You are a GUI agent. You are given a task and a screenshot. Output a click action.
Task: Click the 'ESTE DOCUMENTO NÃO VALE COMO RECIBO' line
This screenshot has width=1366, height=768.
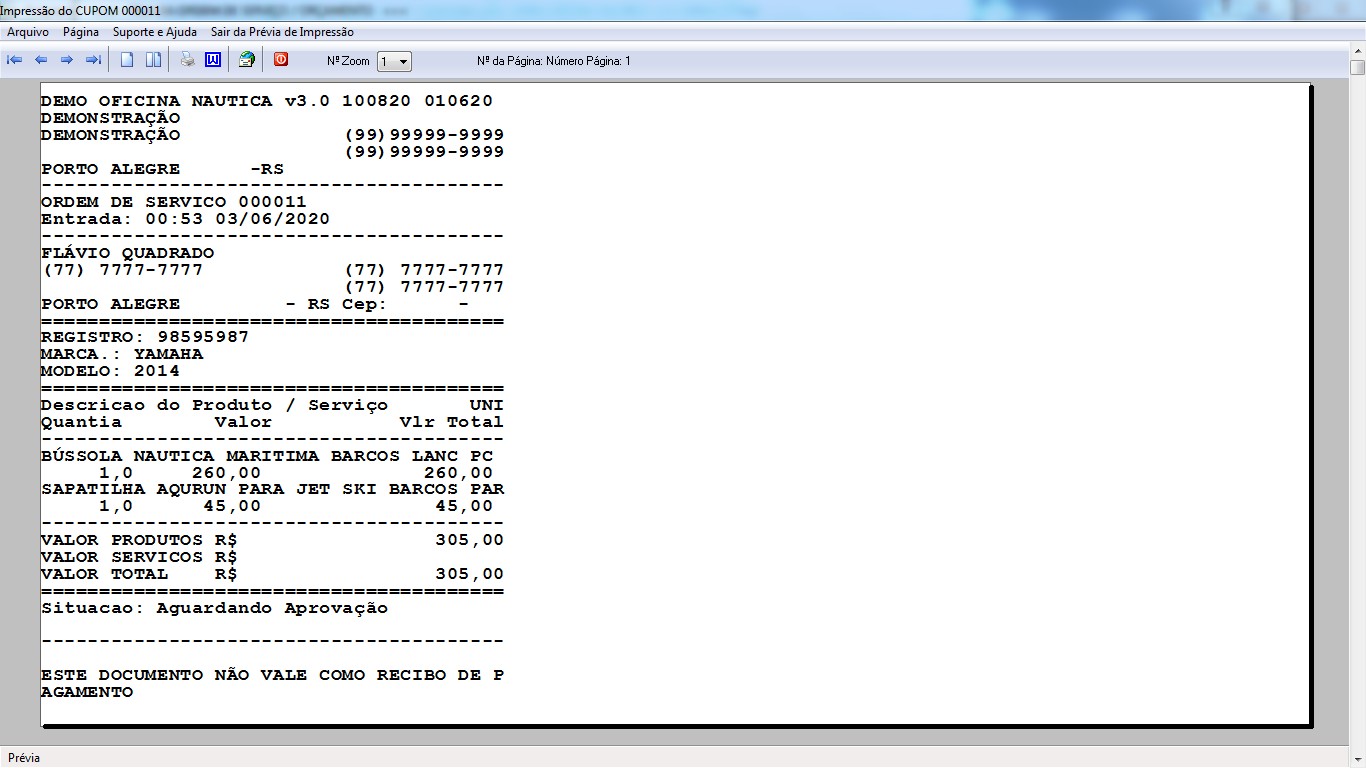click(x=272, y=675)
